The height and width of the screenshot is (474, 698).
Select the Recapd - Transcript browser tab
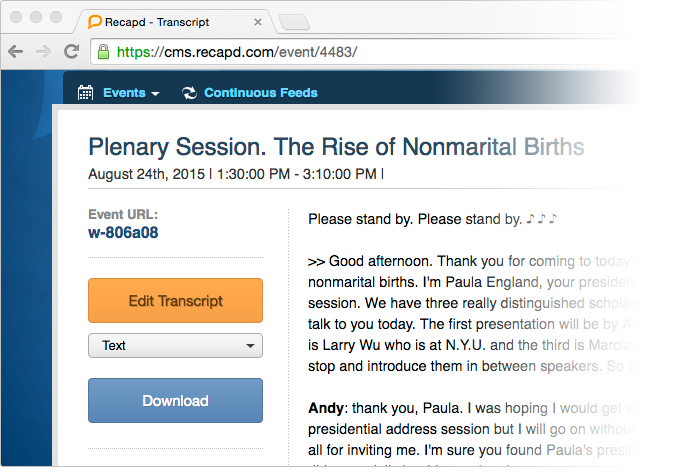[x=174, y=22]
